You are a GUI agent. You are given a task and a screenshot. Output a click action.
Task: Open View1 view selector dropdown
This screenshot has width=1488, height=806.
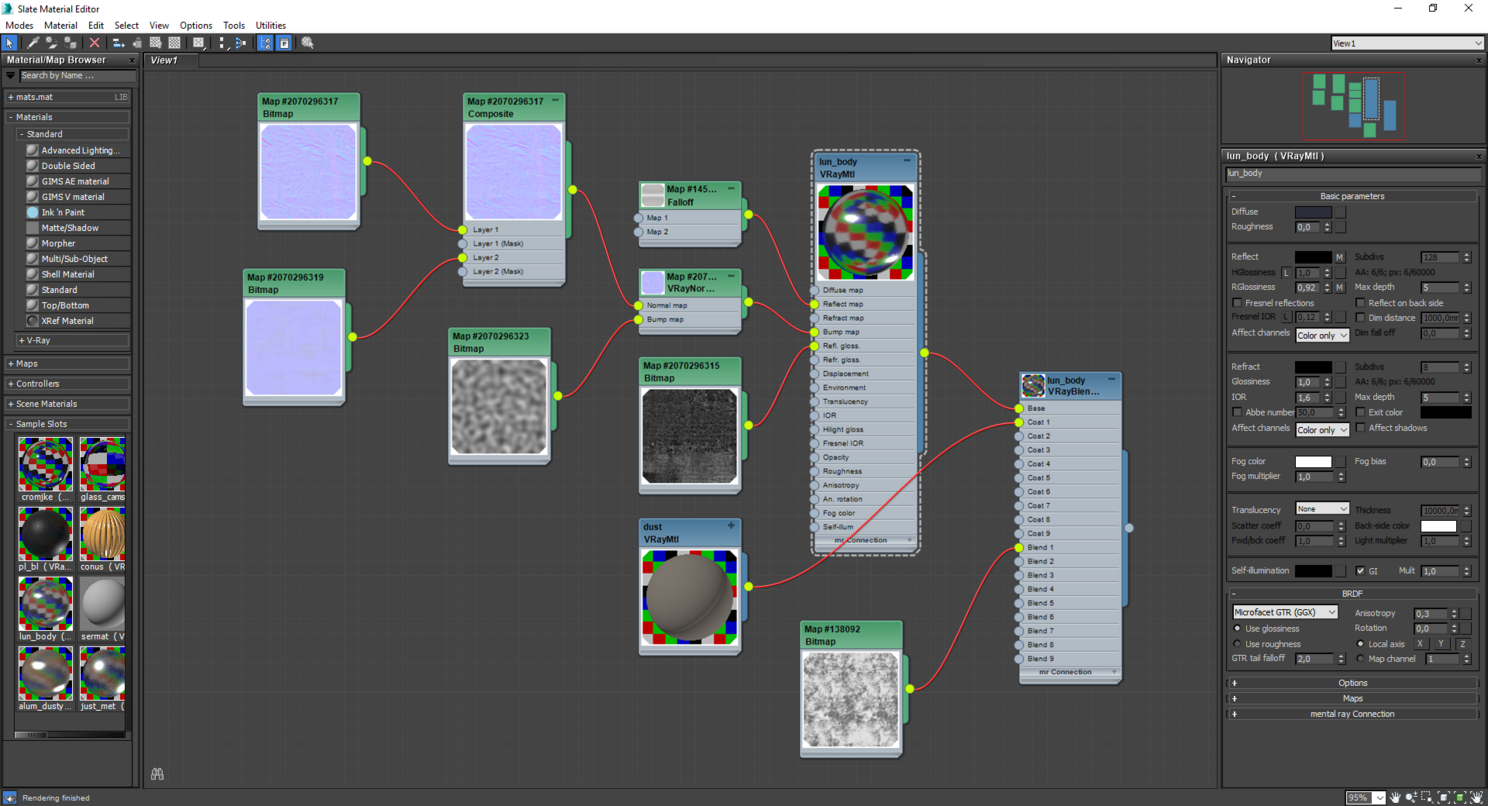tap(1407, 43)
